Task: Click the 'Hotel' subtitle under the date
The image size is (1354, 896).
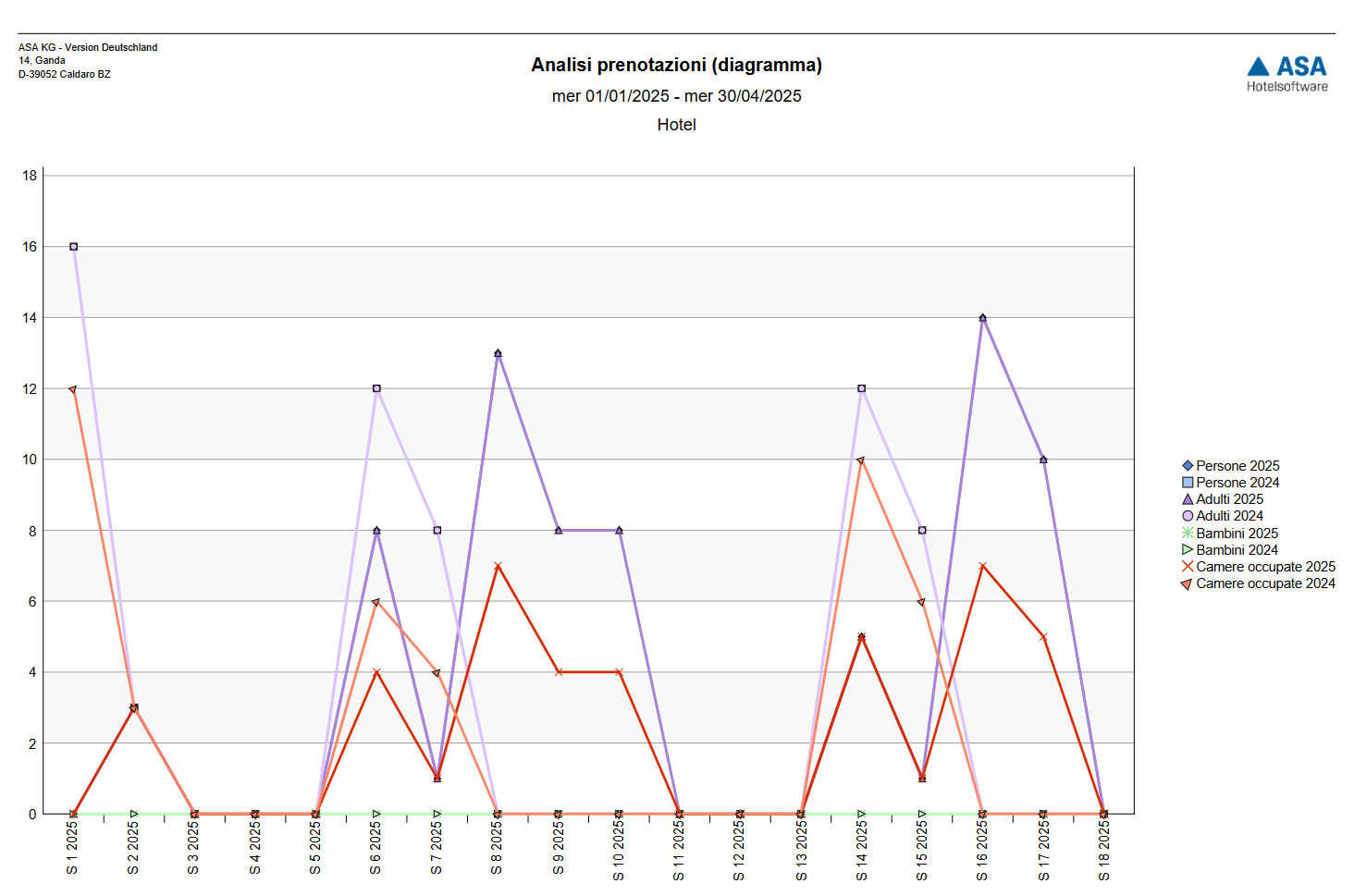Action: click(676, 125)
